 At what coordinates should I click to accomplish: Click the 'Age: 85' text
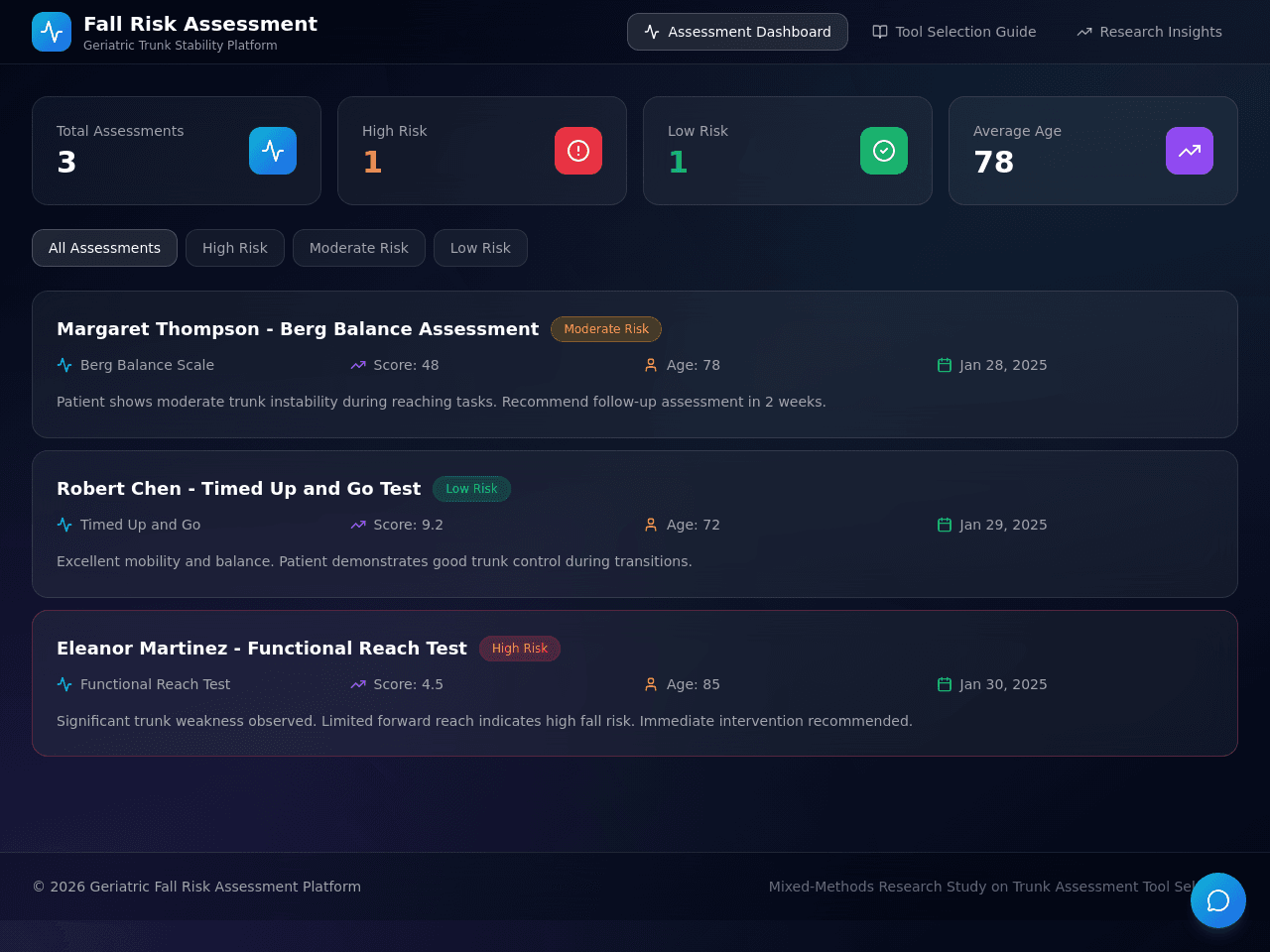pos(694,684)
